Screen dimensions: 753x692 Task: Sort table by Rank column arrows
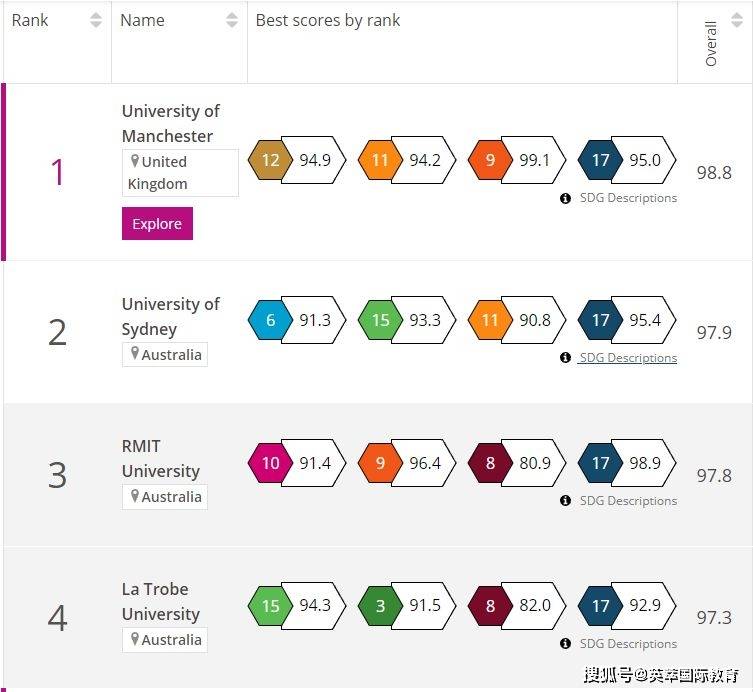coord(96,20)
